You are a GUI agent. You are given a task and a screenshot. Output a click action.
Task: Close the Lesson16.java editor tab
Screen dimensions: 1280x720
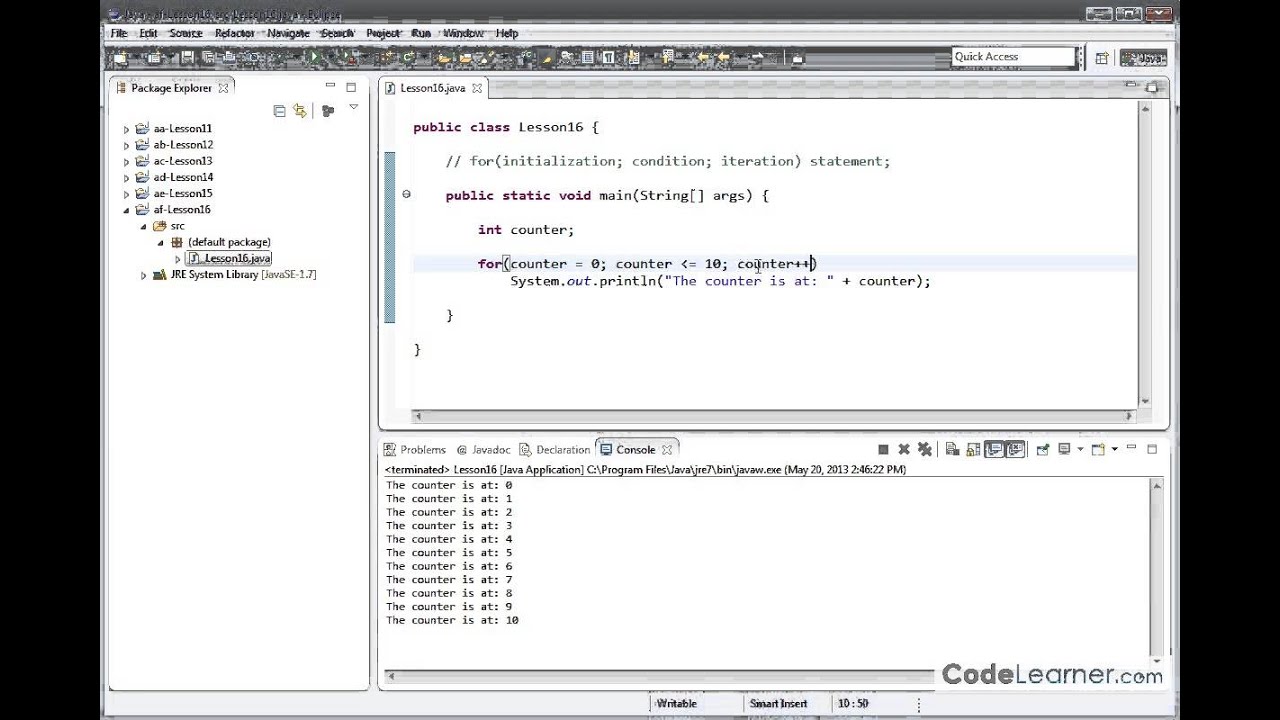[x=477, y=88]
